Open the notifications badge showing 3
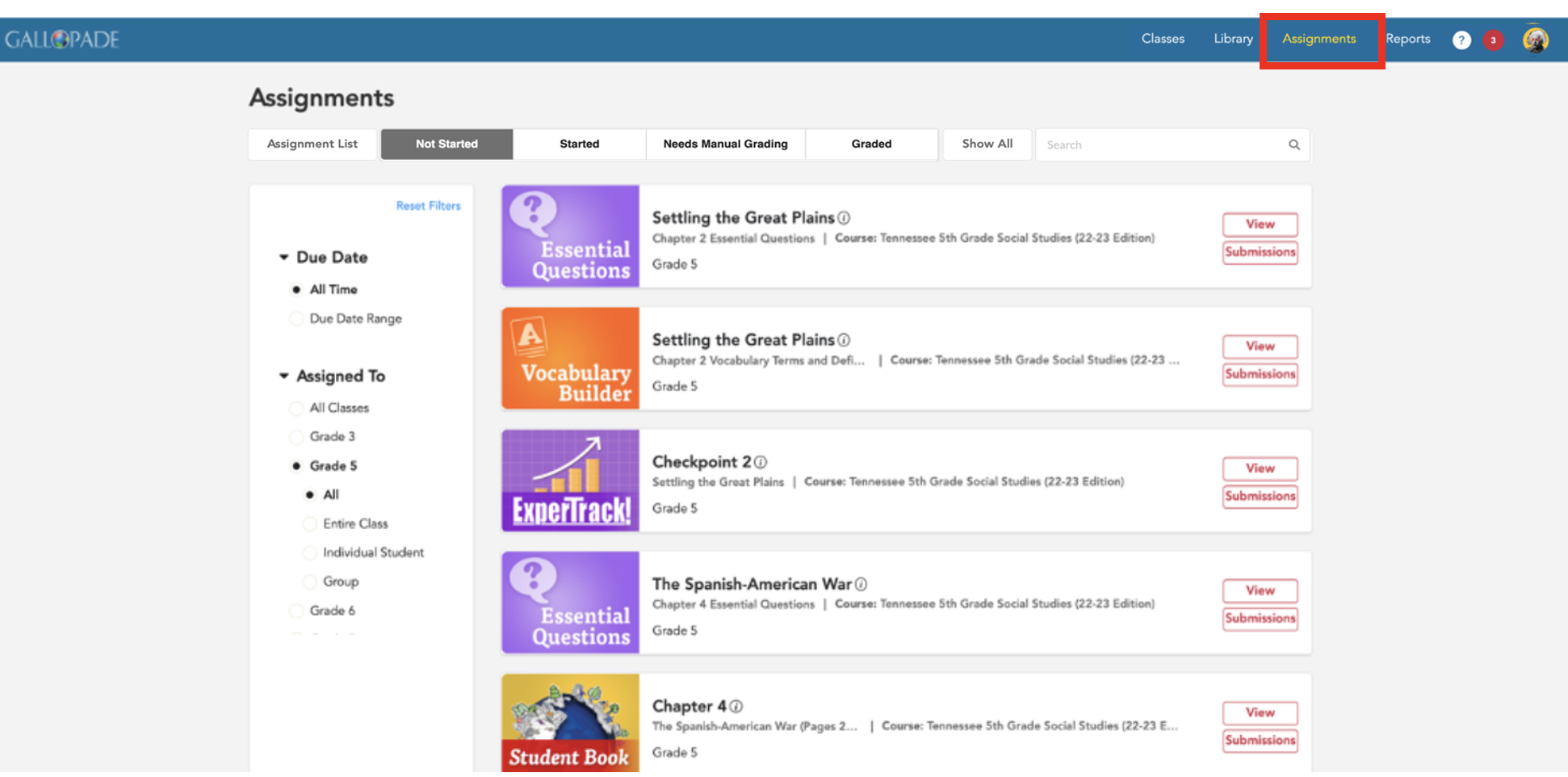 point(1493,40)
